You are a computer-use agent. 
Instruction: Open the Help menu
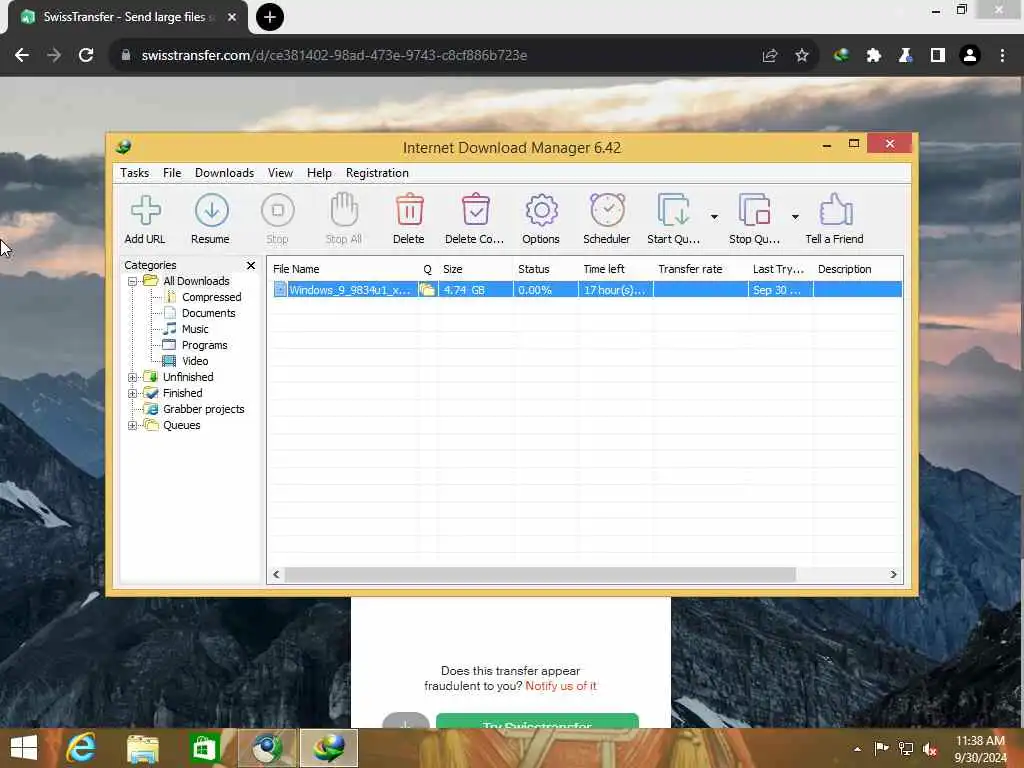coord(319,173)
